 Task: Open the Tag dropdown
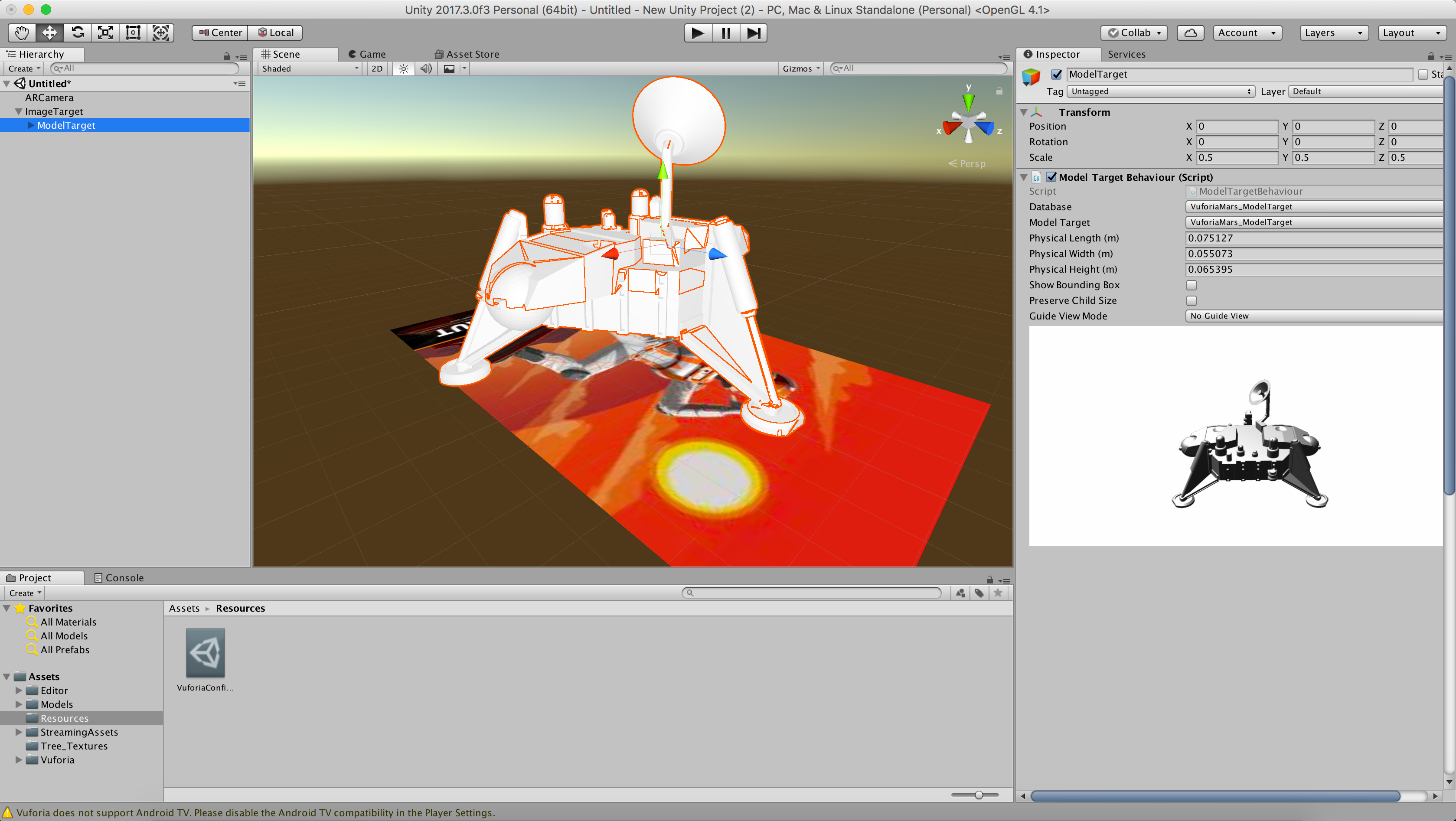1161,91
